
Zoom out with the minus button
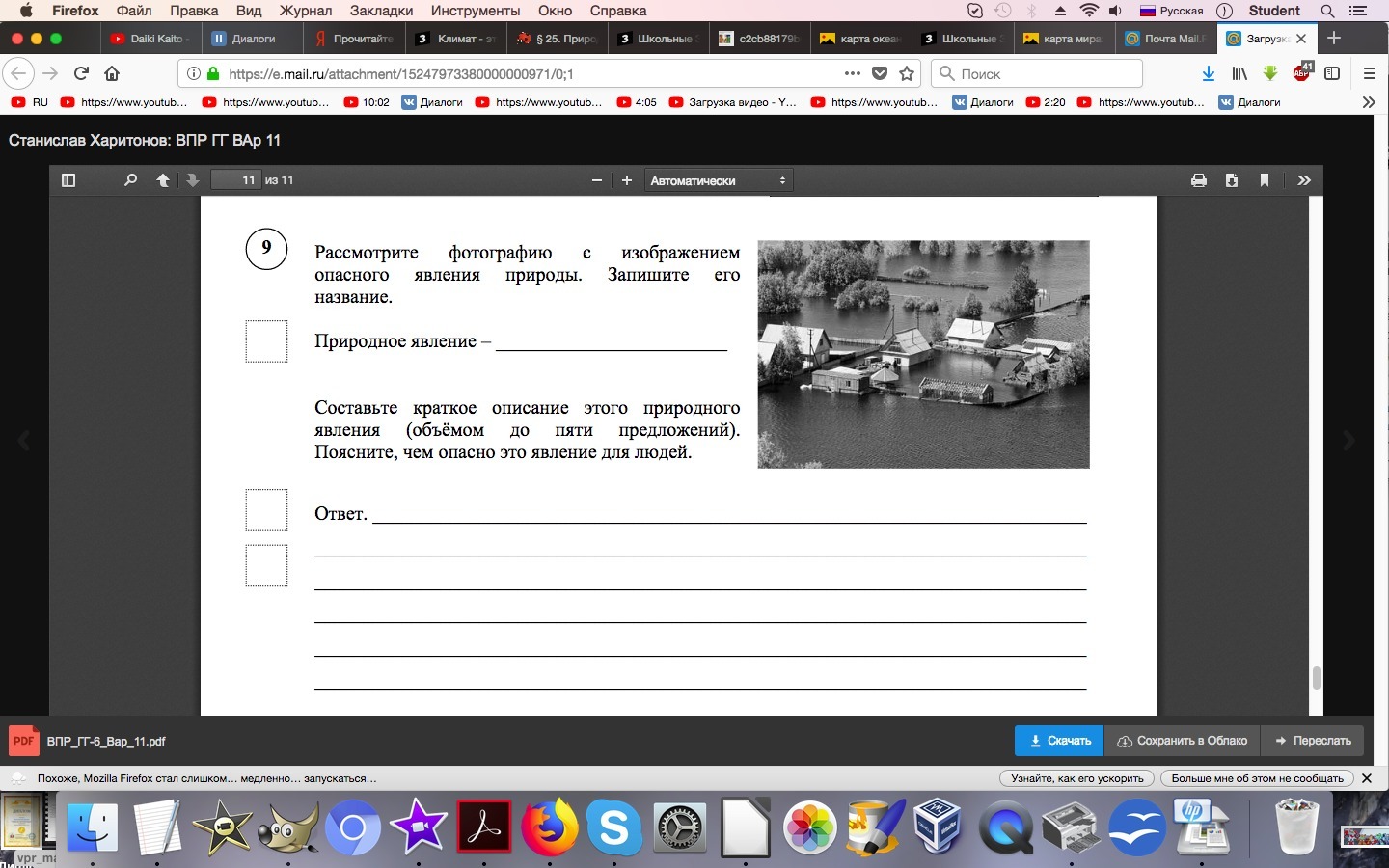tap(597, 180)
